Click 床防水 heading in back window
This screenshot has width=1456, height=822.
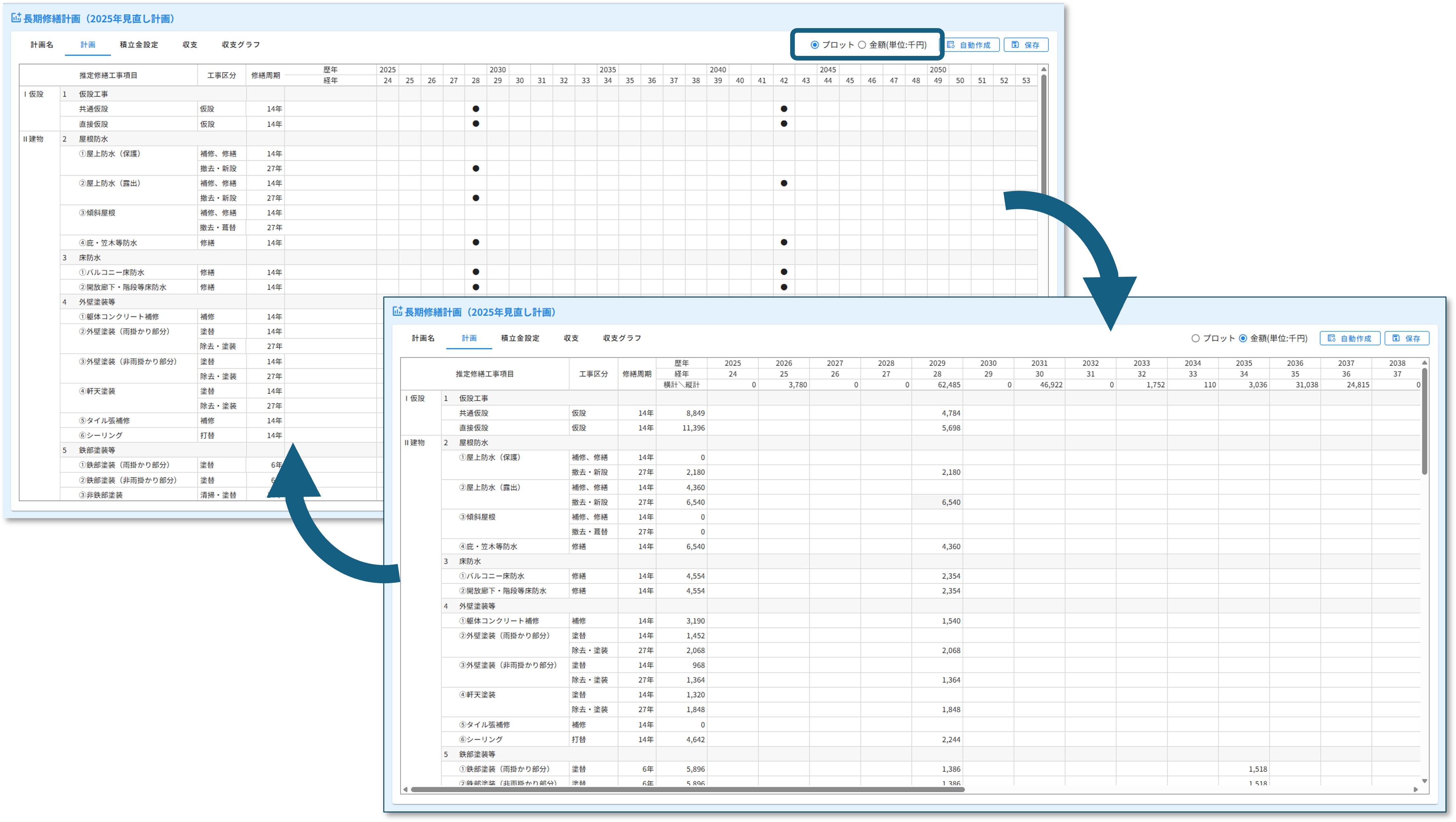[90, 258]
